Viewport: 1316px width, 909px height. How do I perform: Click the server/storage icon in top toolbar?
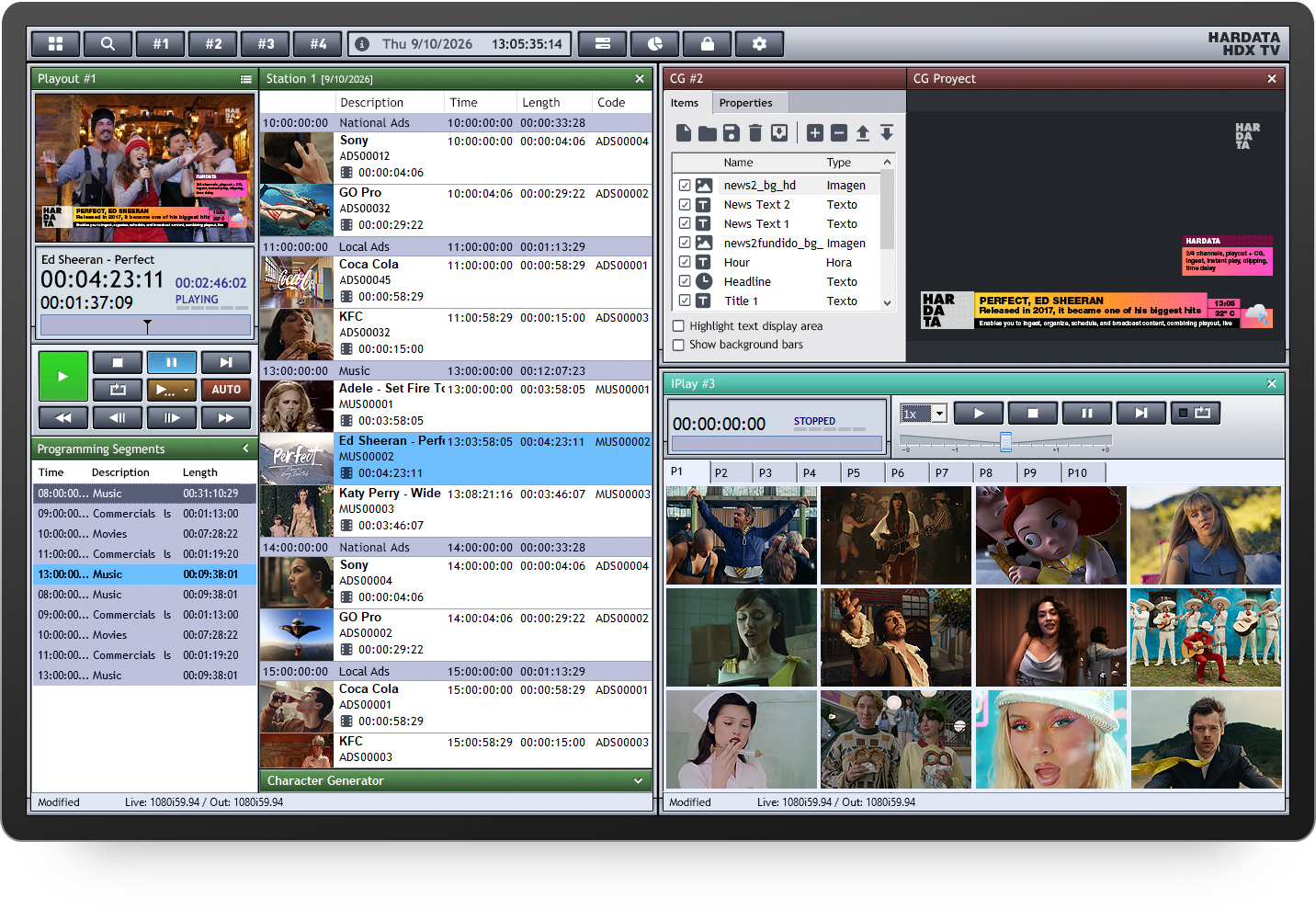pyautogui.click(x=603, y=43)
